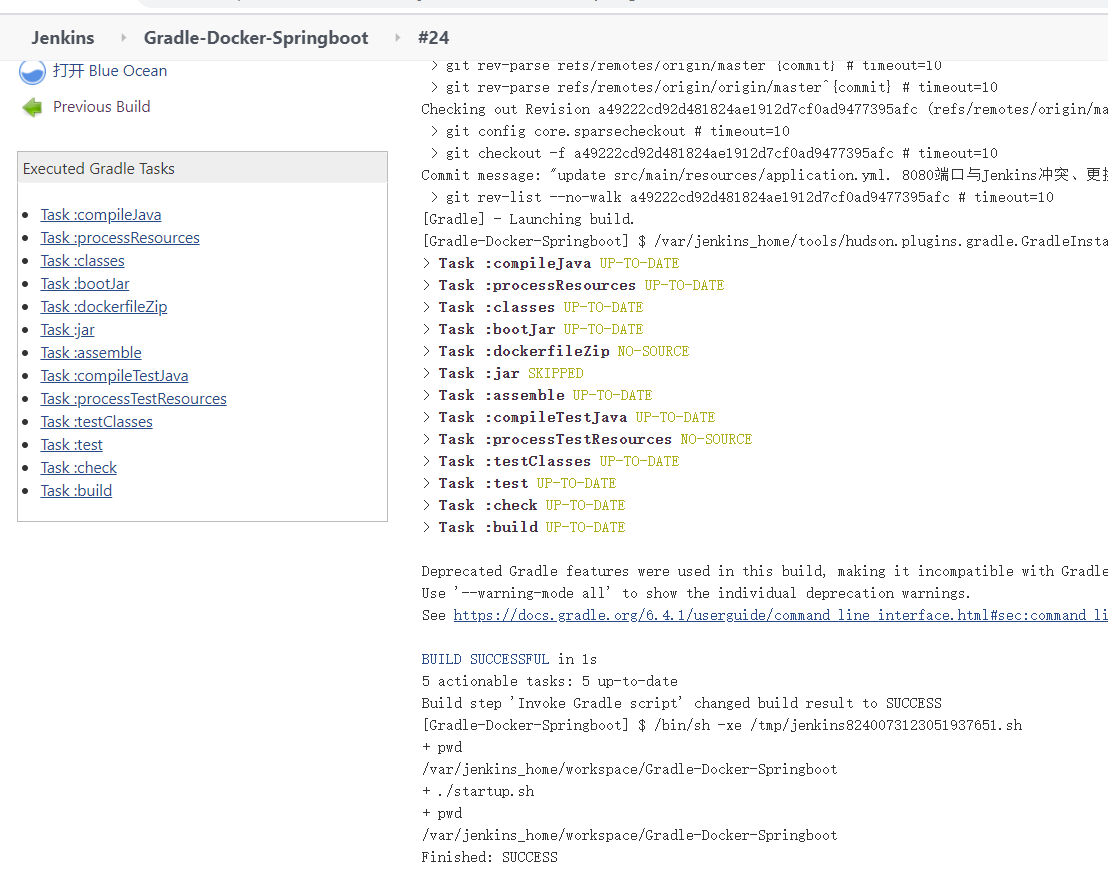The image size is (1108, 891).
Task: Click console line Task :processTestResources NO-SOURCE
Action: coord(587,439)
